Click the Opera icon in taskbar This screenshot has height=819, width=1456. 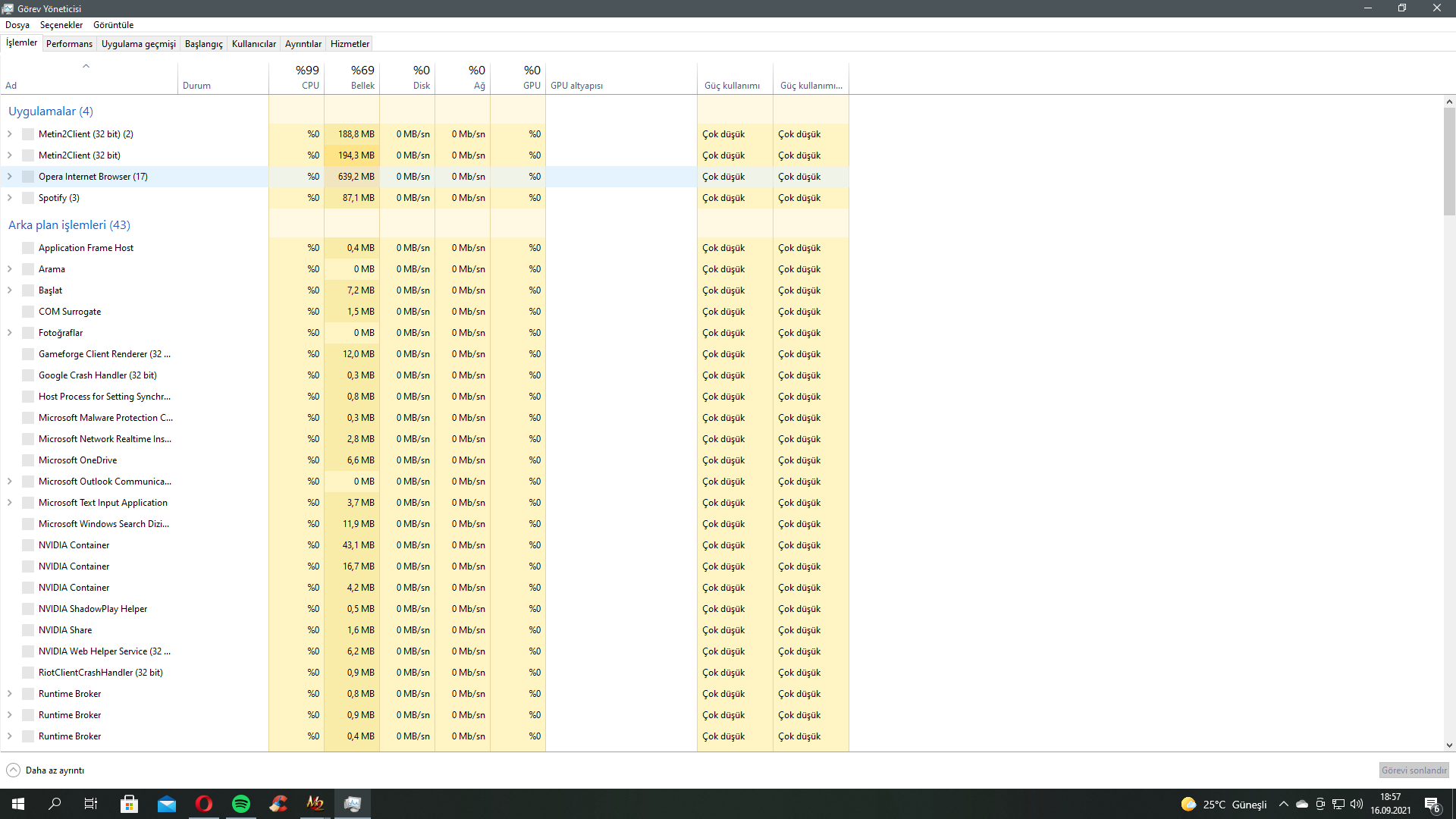[203, 804]
